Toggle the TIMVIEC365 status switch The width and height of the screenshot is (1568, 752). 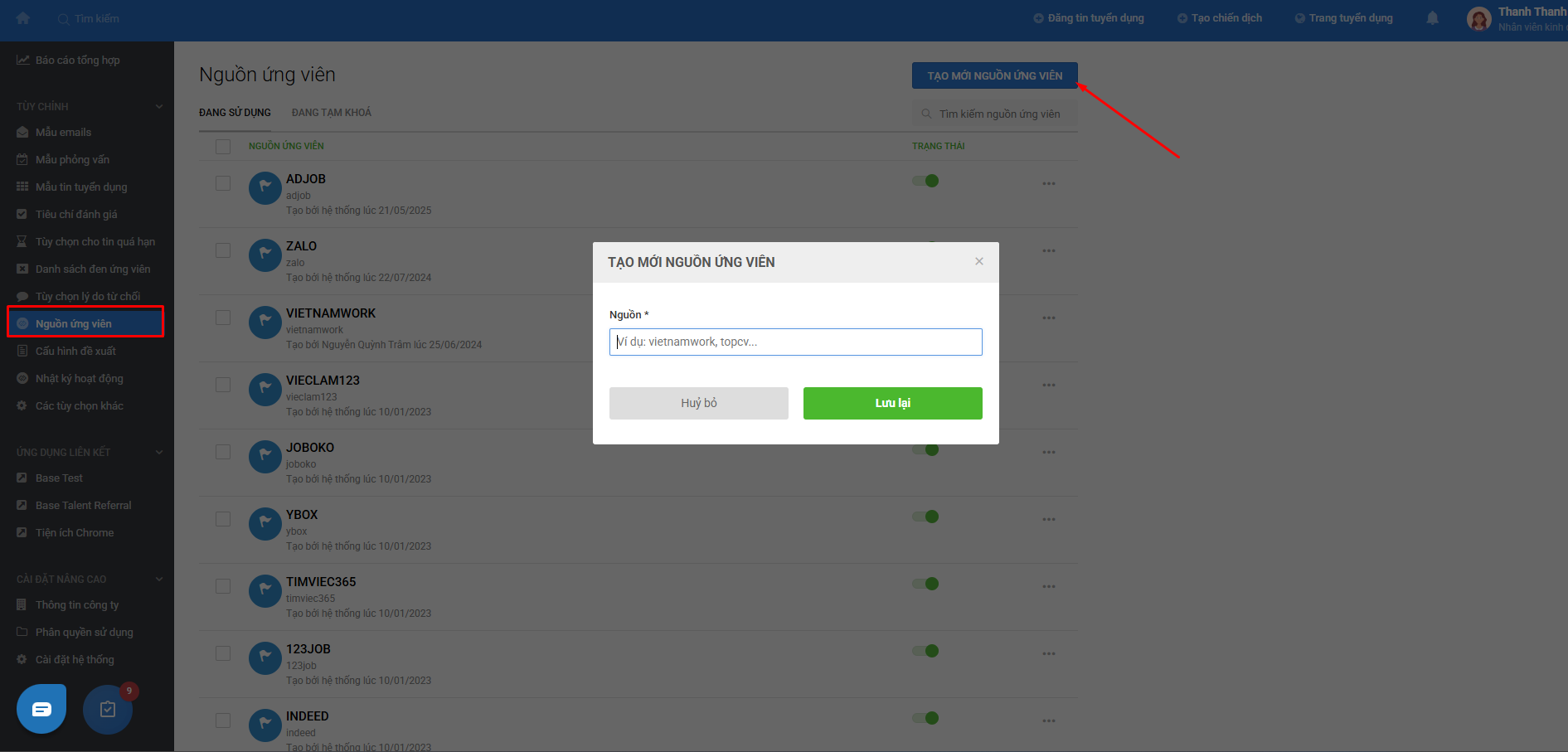point(925,584)
